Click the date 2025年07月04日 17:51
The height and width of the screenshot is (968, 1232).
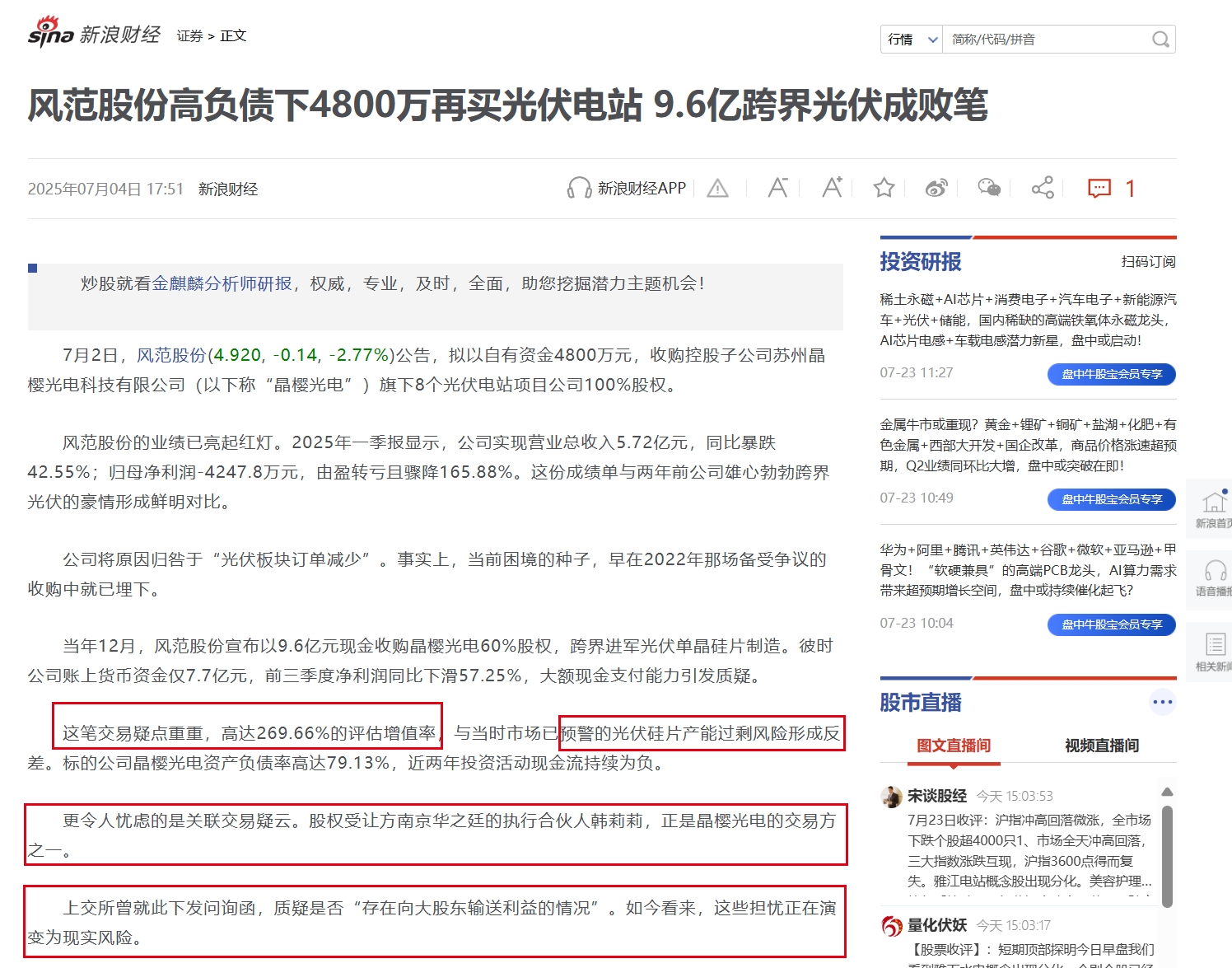105,189
